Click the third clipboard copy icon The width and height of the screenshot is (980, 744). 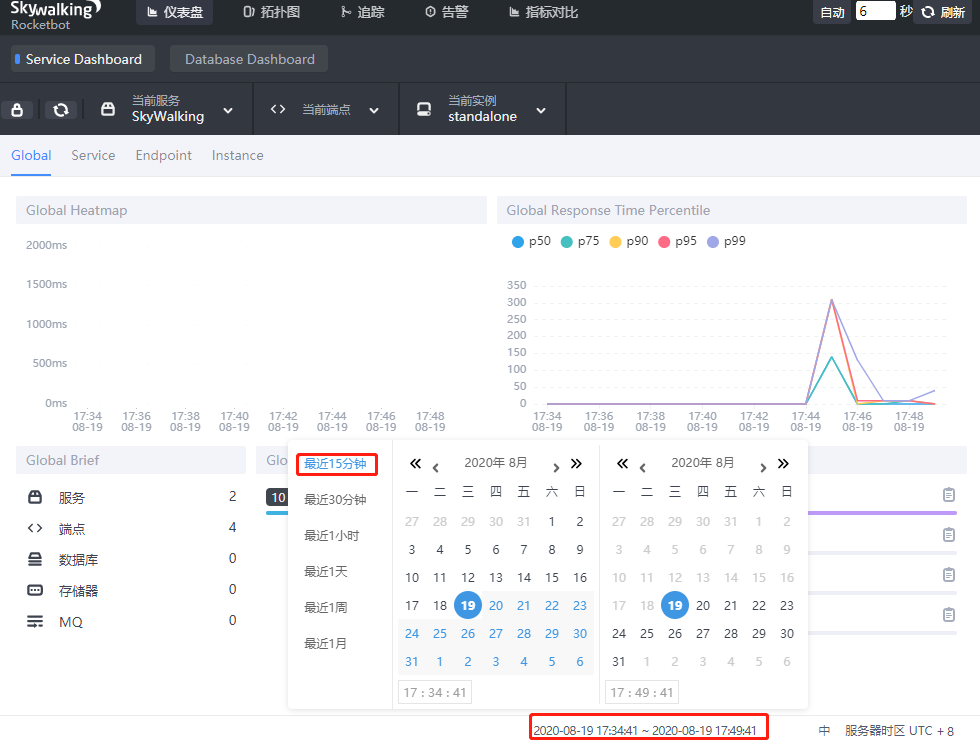point(949,575)
